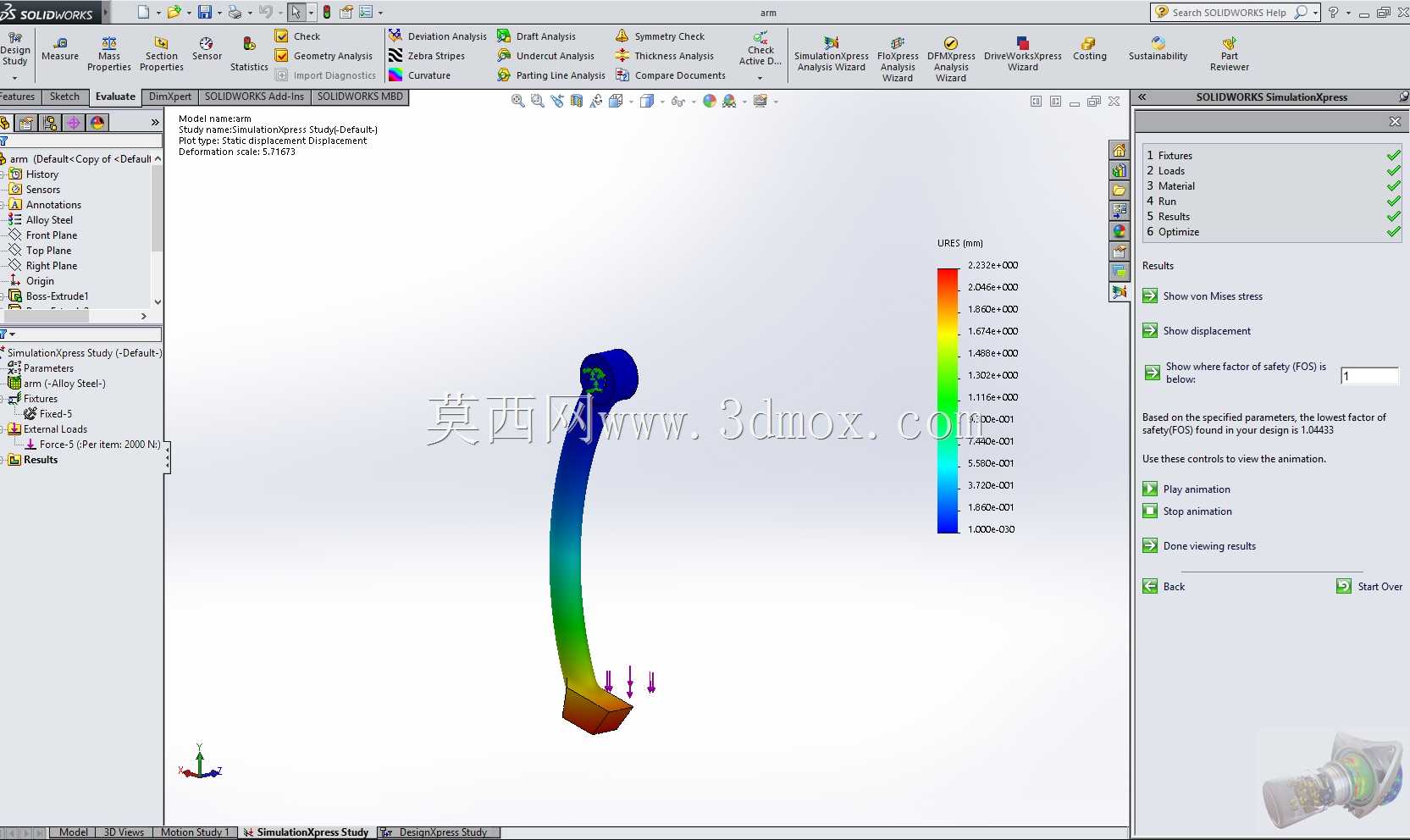Click the Zoom to Fit view icon
Viewport: 1410px width, 840px height.
[517, 101]
